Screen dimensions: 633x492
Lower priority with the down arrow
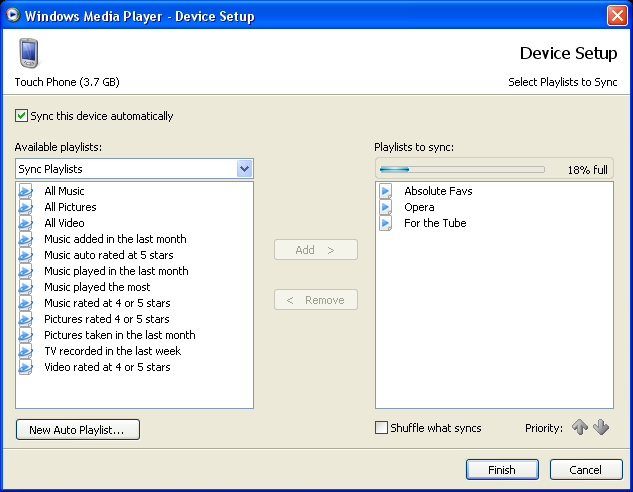point(601,427)
